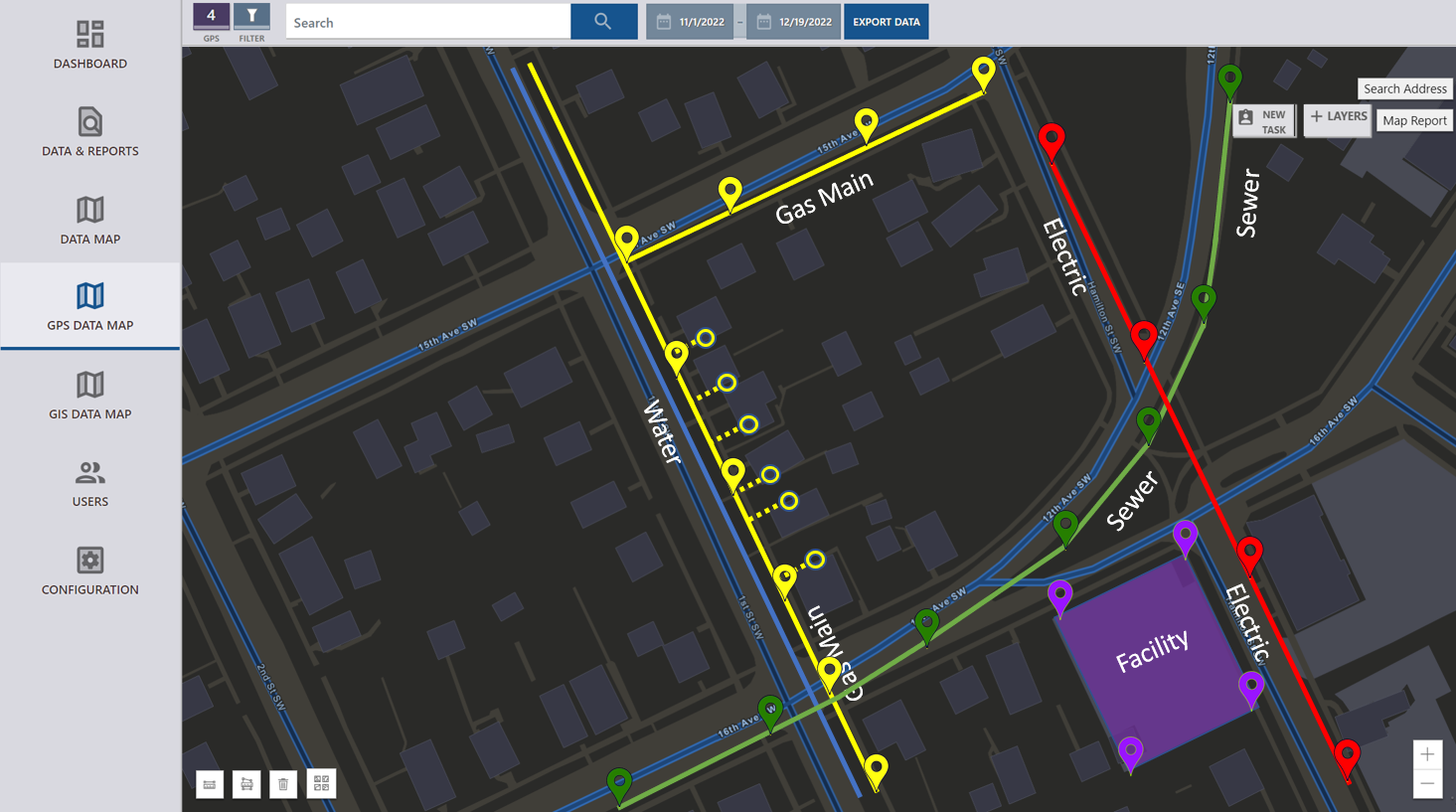Viewport: 1456px width, 812px height.
Task: Click the purple pin at Facility's west corner
Action: [x=1059, y=596]
